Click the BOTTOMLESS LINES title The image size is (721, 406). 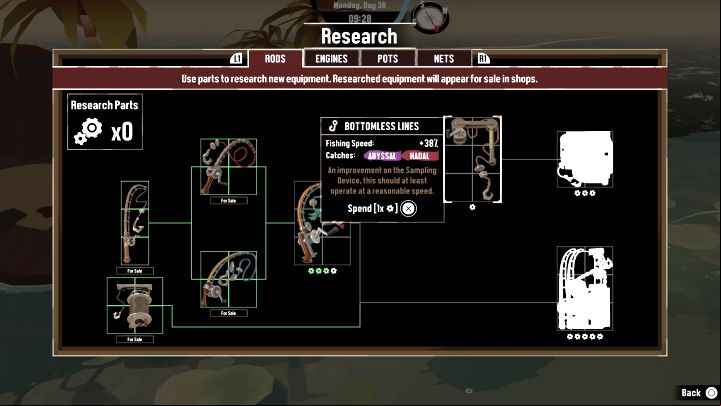pyautogui.click(x=382, y=126)
